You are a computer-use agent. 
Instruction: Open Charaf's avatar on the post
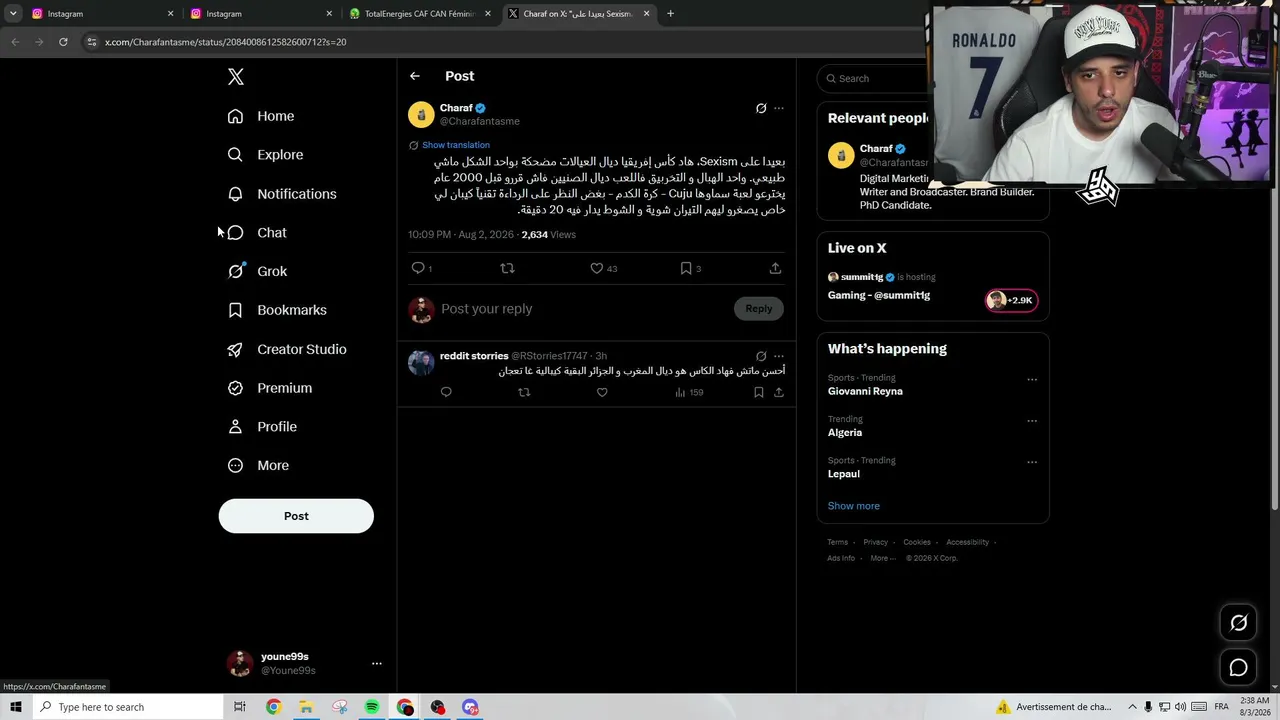click(x=421, y=115)
